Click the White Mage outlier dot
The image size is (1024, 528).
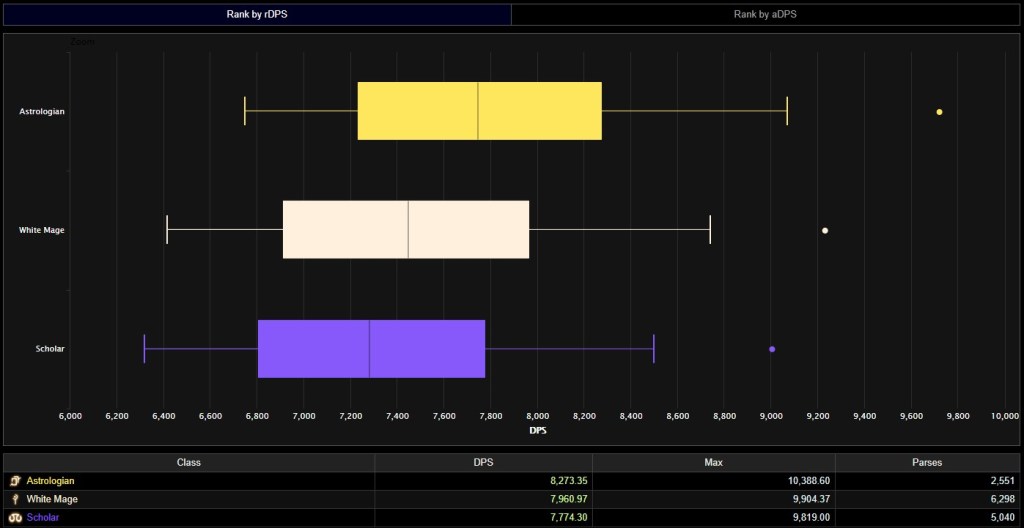[x=825, y=230]
